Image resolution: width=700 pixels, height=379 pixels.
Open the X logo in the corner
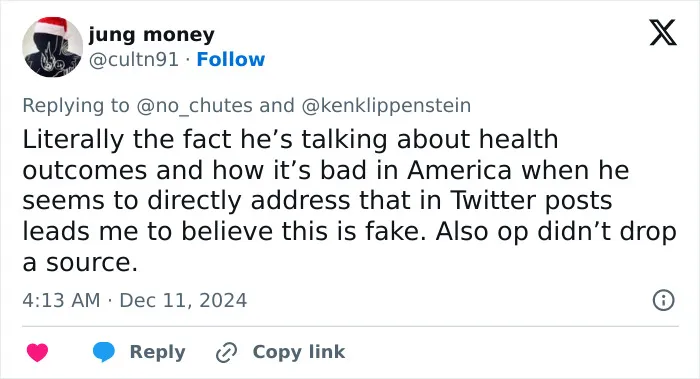(x=663, y=33)
